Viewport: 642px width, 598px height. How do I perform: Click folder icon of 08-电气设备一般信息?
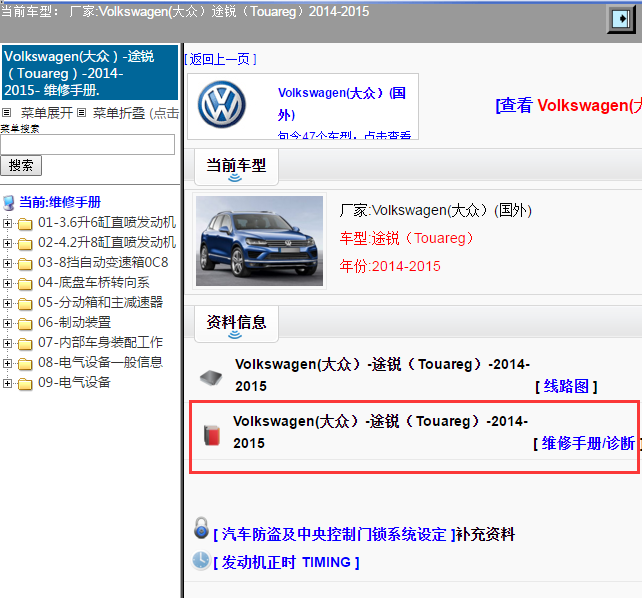[x=25, y=364]
